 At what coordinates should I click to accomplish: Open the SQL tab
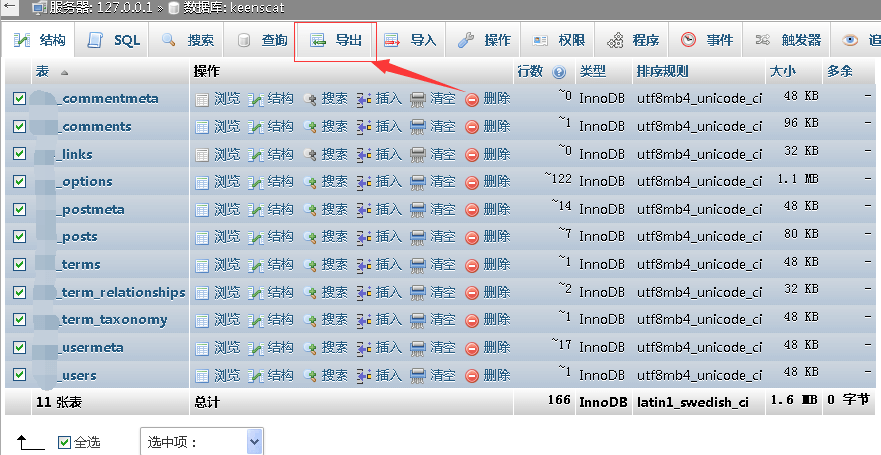112,40
